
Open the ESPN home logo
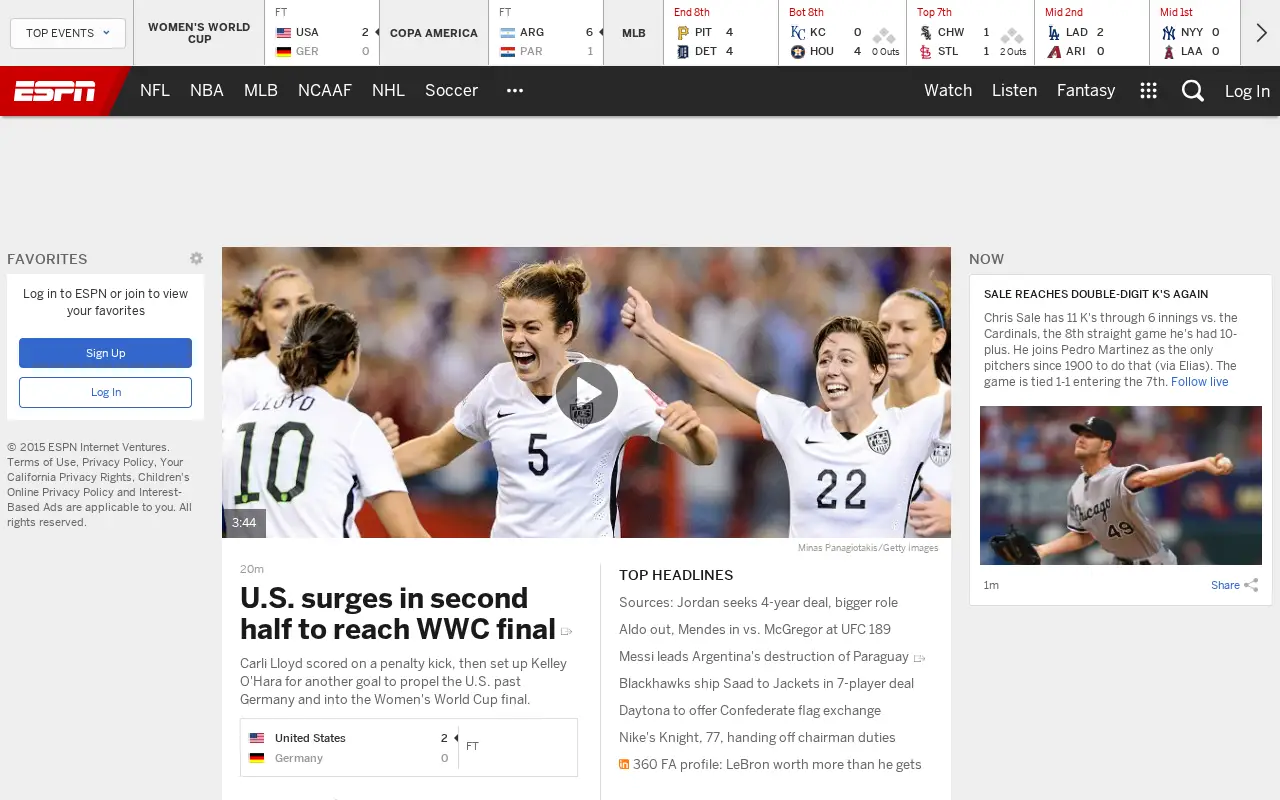[55, 91]
